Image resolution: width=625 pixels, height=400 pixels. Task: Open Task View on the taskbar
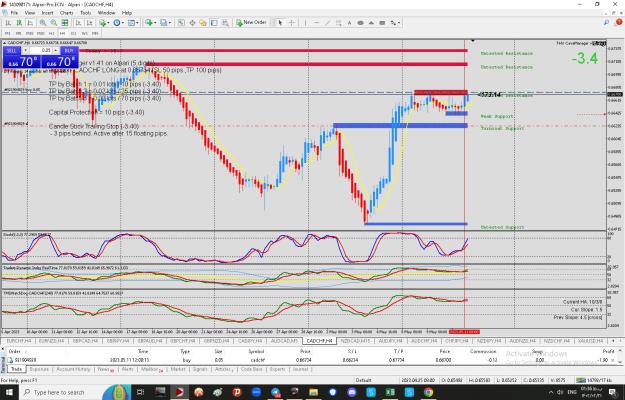click(140, 392)
